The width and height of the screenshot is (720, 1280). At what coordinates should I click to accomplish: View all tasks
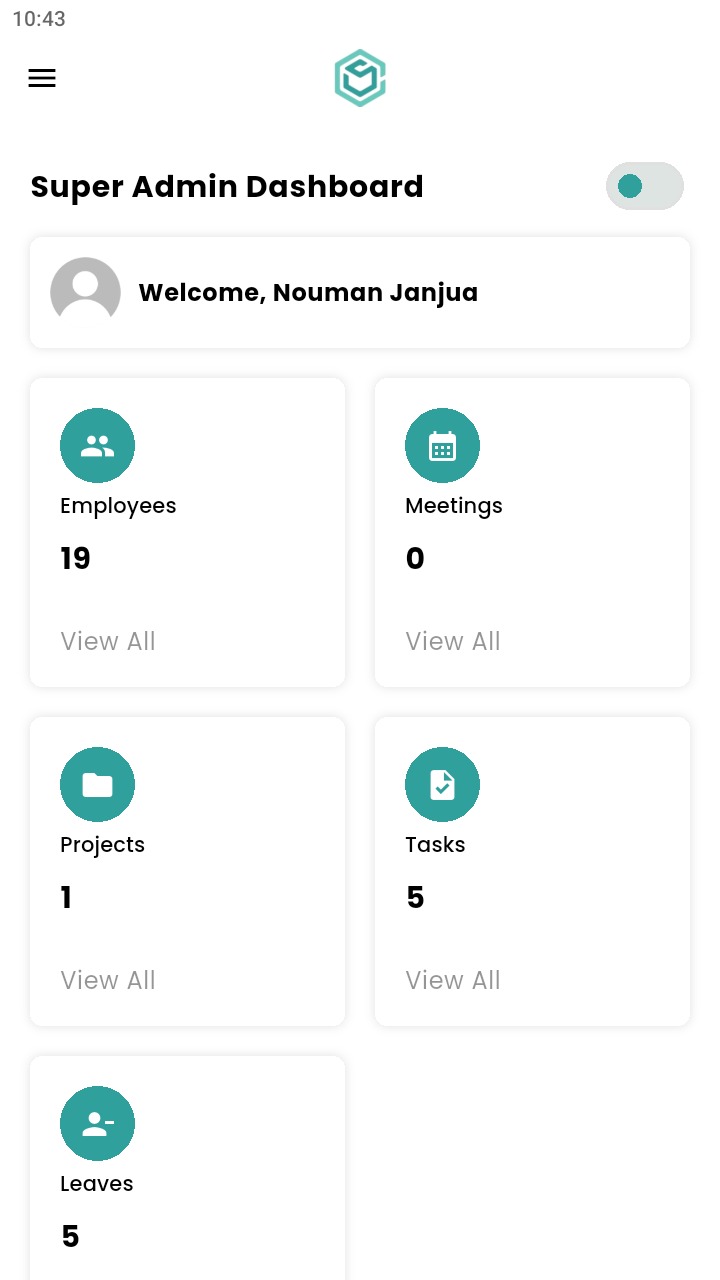click(453, 980)
